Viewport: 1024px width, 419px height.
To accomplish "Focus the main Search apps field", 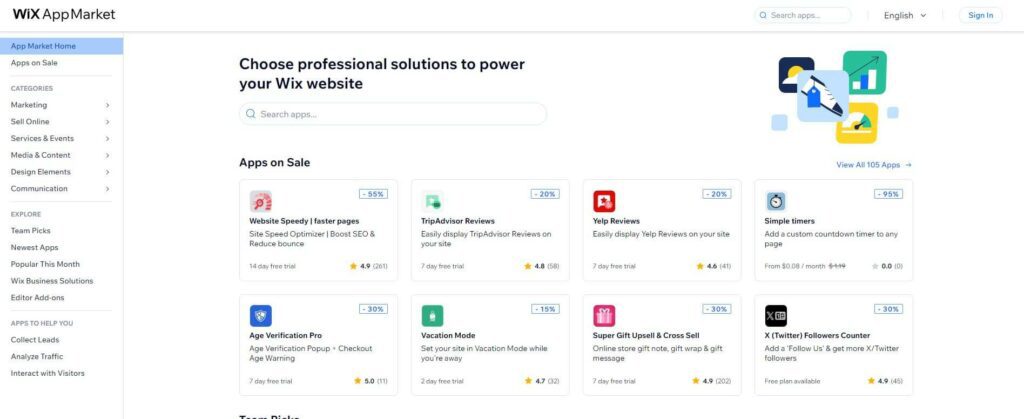I will pyautogui.click(x=392, y=114).
